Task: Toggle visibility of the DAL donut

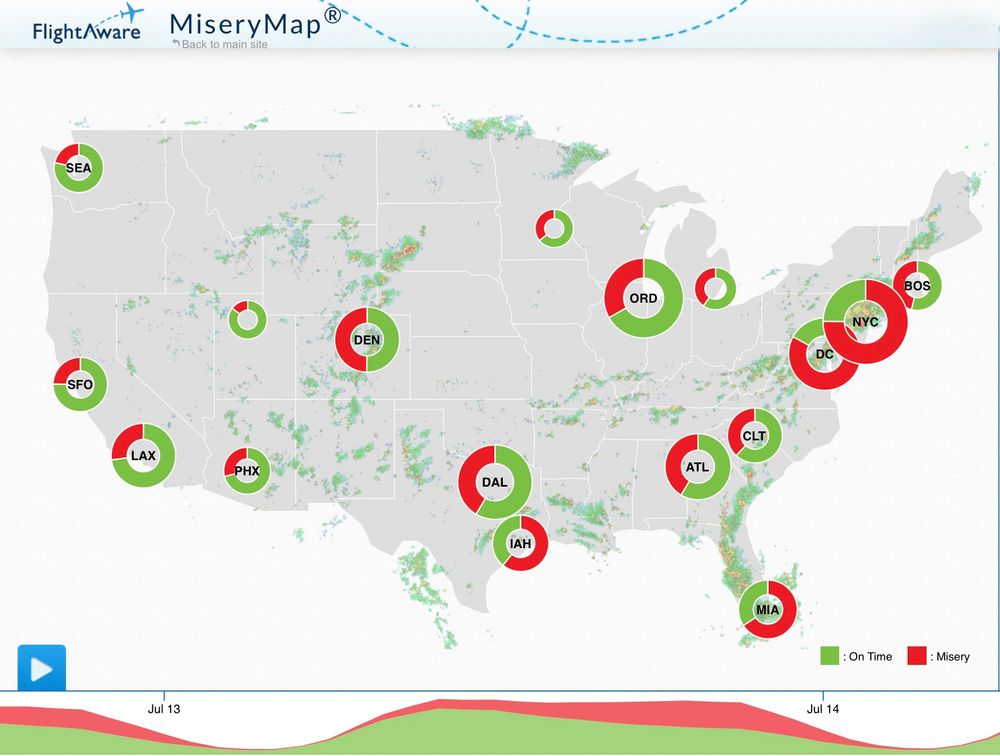Action: pos(494,482)
